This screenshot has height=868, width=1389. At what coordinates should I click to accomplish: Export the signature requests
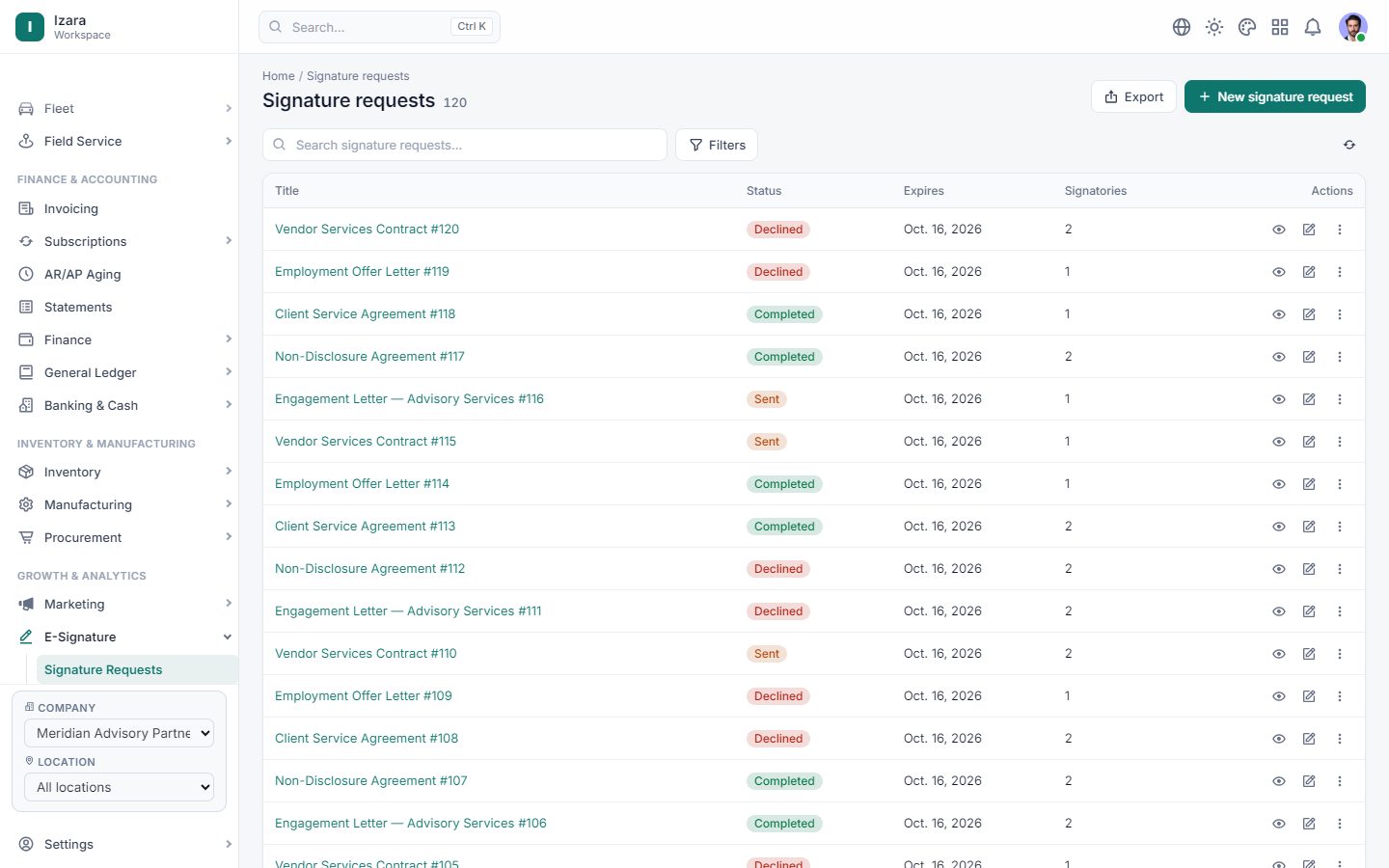(x=1134, y=96)
